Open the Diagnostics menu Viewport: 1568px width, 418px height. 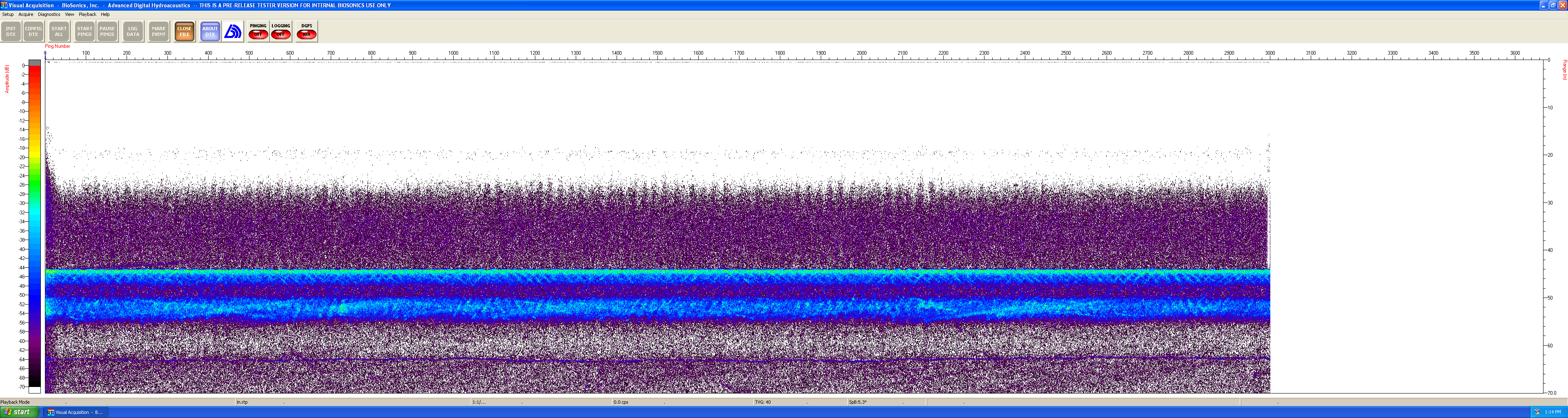click(49, 14)
